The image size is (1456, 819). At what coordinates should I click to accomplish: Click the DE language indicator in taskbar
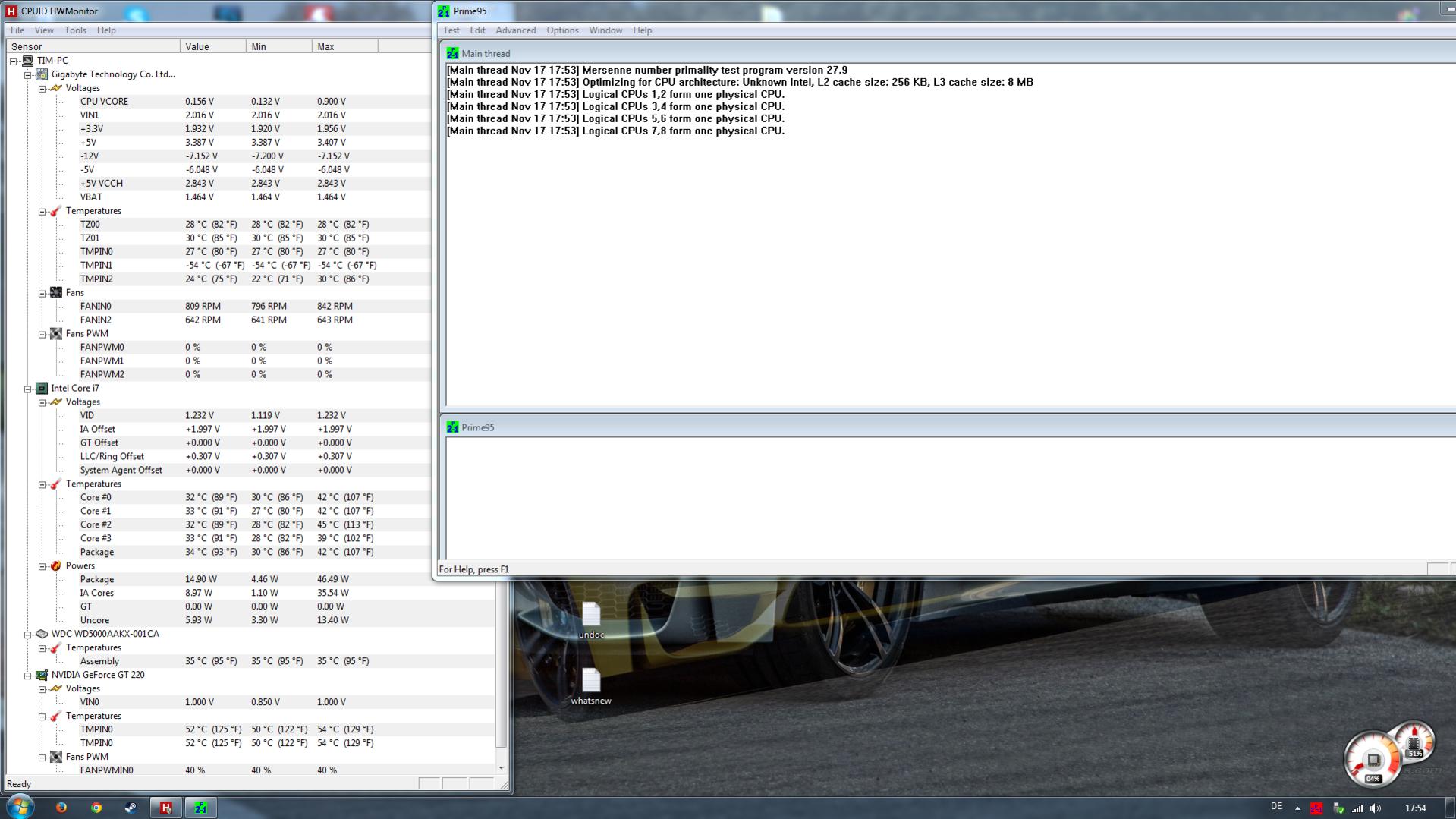tap(1276, 807)
